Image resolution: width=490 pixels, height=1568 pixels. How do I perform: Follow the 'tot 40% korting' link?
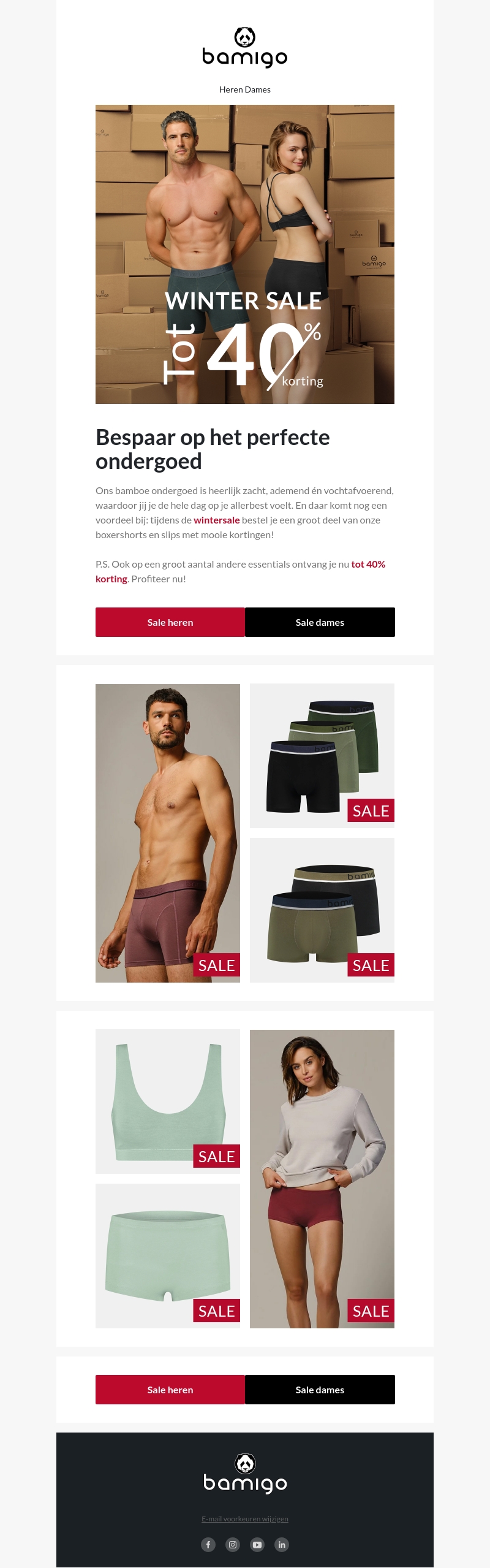(240, 571)
